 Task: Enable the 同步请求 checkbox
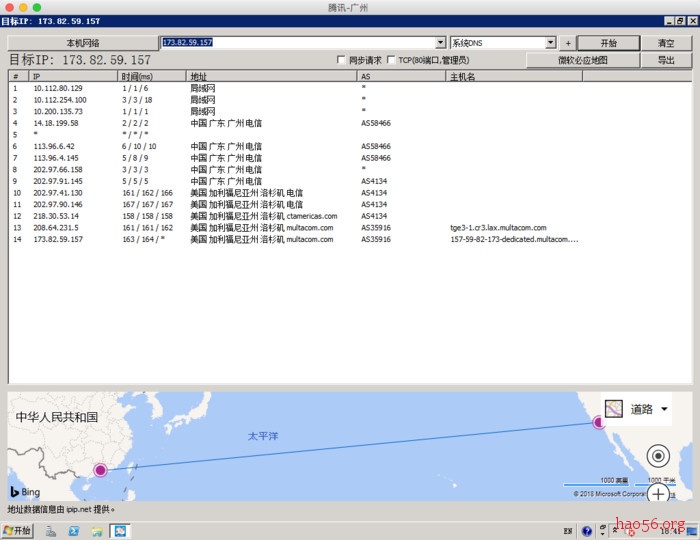(341, 60)
